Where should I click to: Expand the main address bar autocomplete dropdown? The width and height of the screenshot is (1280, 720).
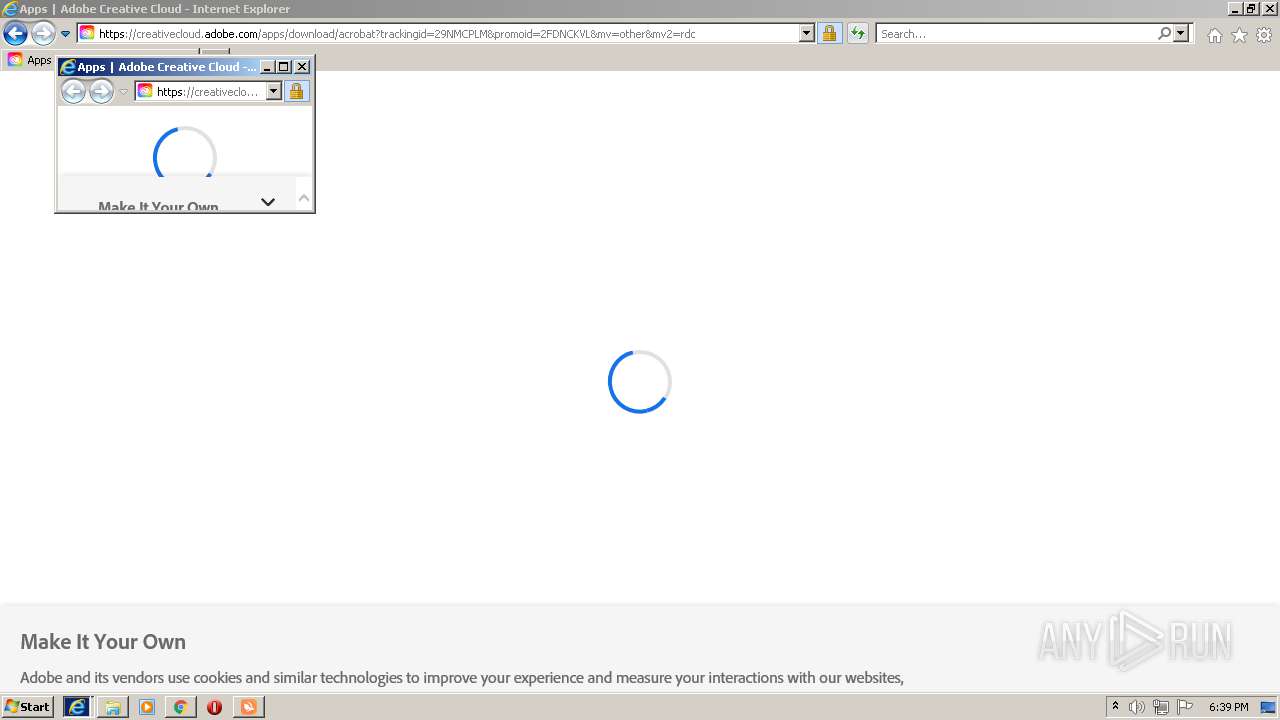coord(807,33)
